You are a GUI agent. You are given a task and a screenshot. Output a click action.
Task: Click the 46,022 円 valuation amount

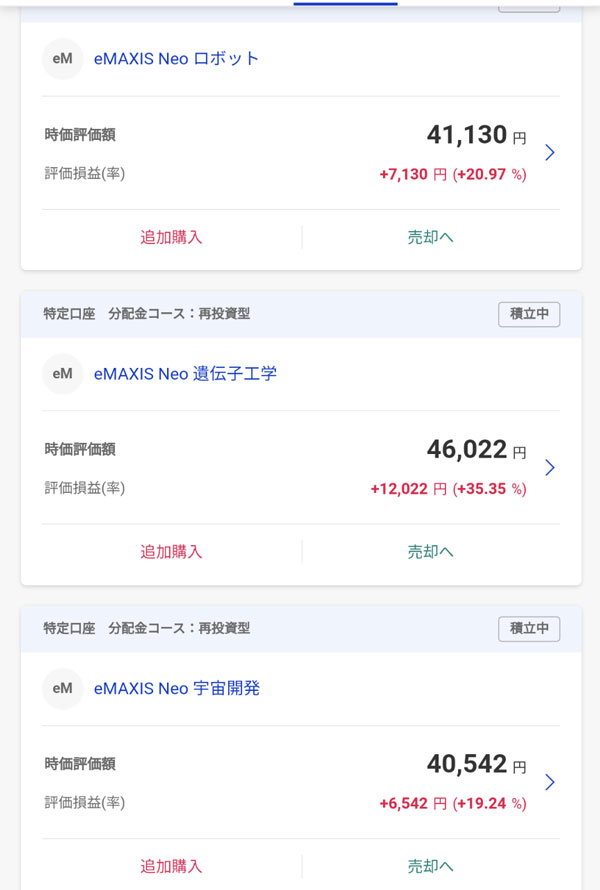point(475,450)
